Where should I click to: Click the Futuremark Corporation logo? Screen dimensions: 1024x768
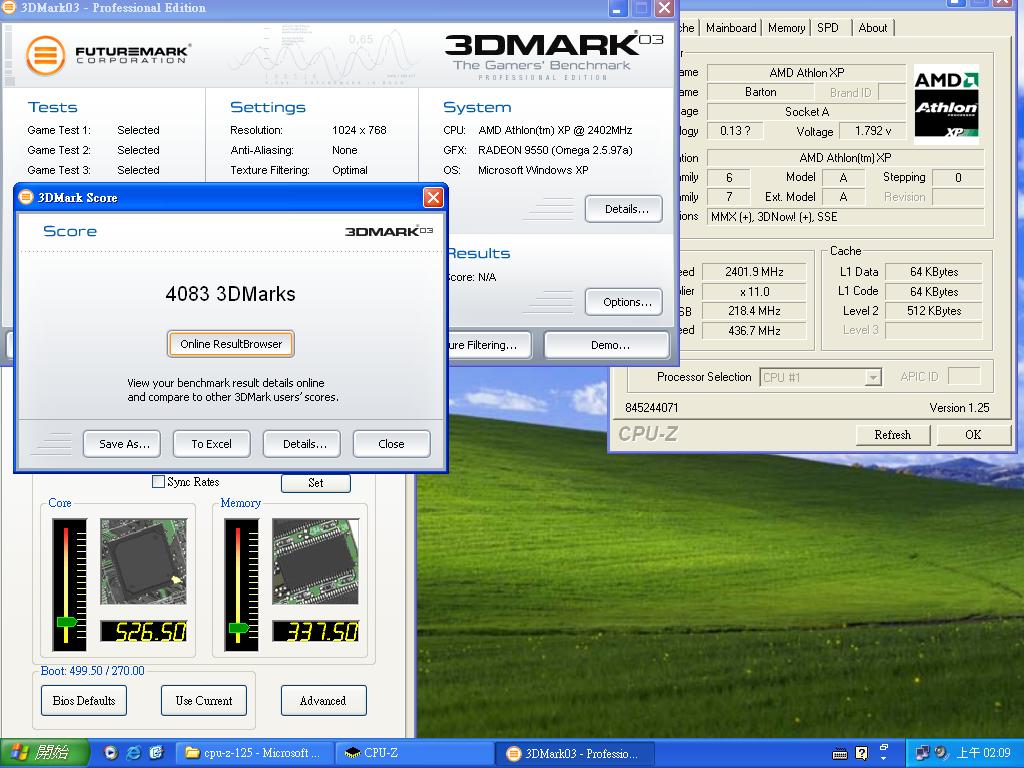[x=108, y=54]
